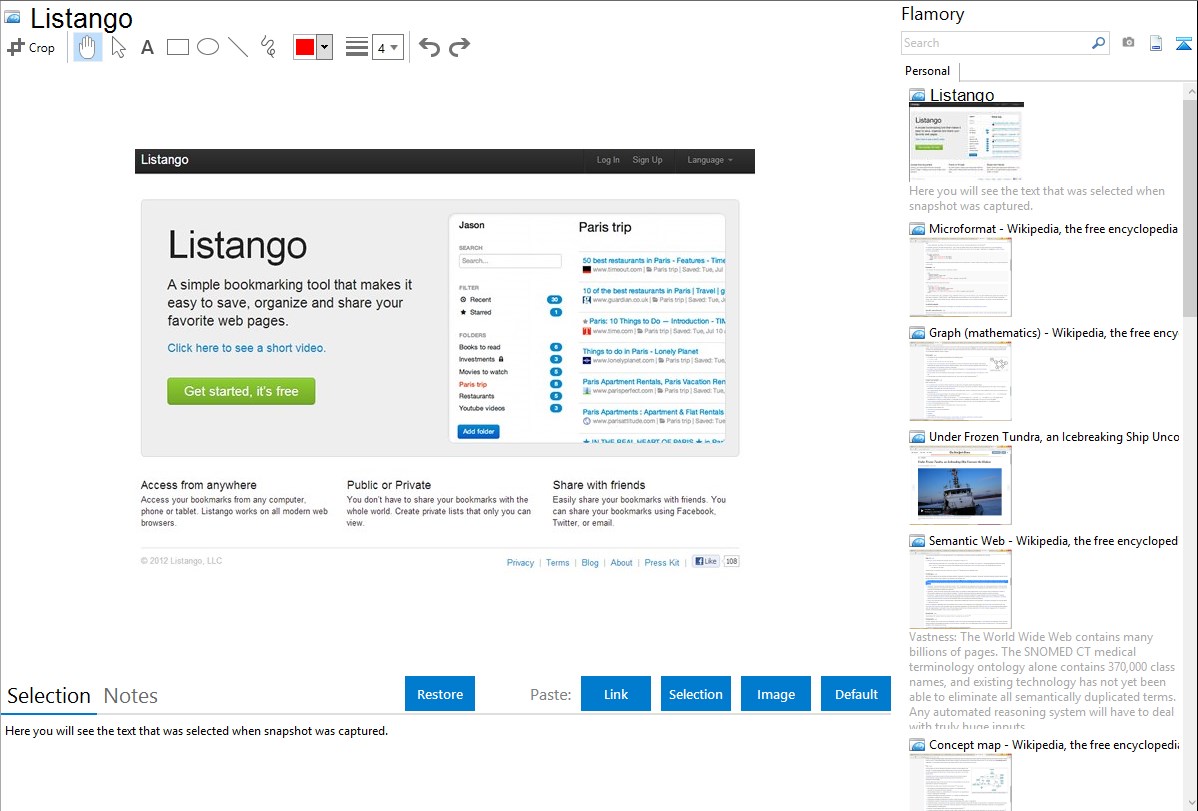This screenshot has width=1198, height=811.
Task: Click the camera capture snapshot icon
Action: click(1128, 43)
